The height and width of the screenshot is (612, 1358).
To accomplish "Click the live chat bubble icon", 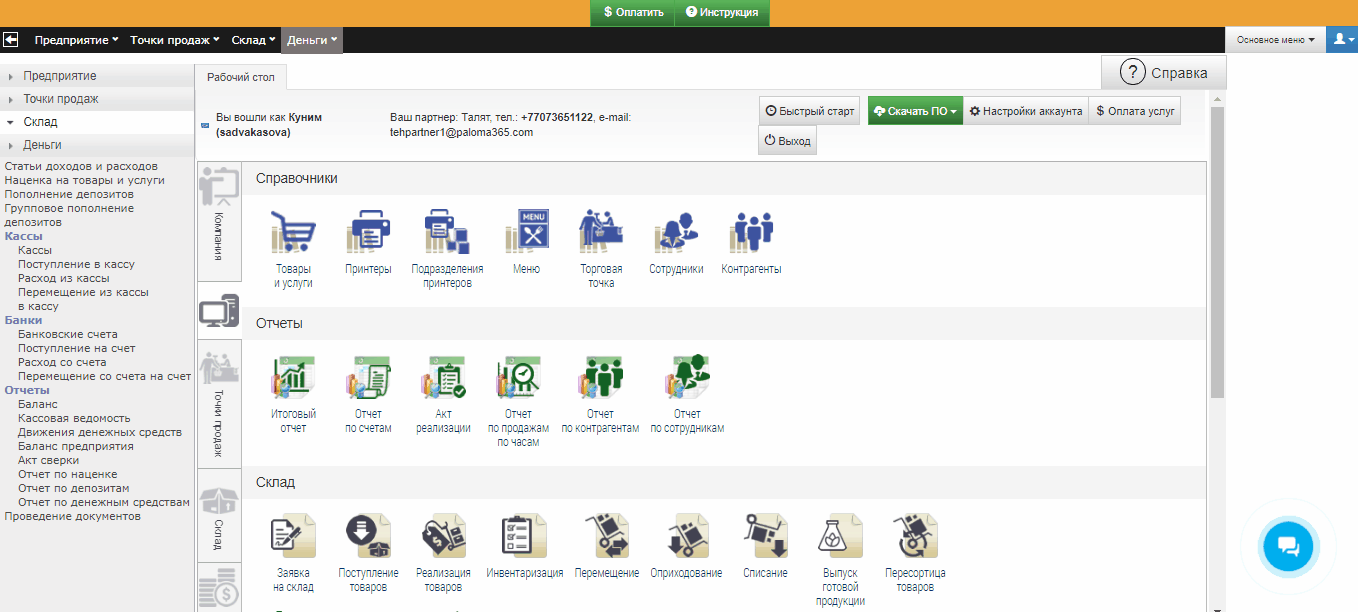I will [x=1288, y=546].
